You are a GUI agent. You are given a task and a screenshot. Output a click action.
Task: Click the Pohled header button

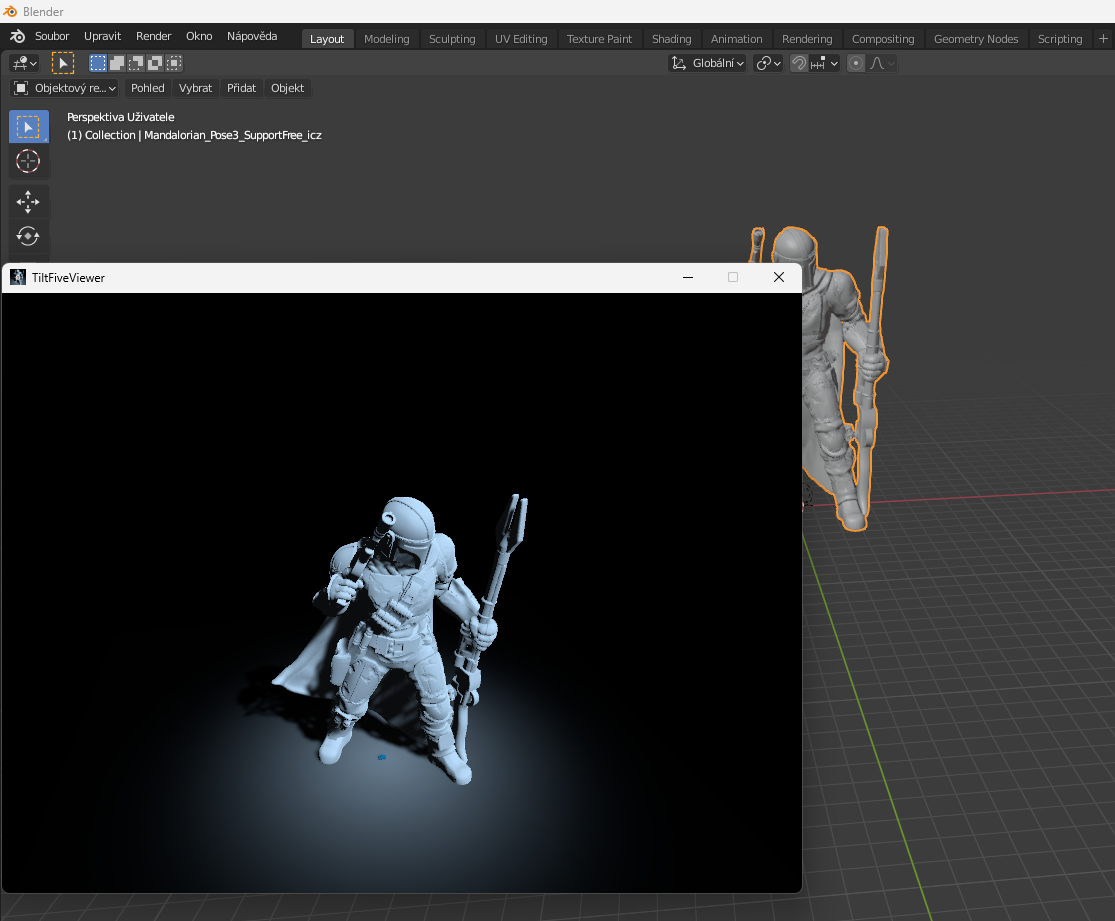(148, 88)
